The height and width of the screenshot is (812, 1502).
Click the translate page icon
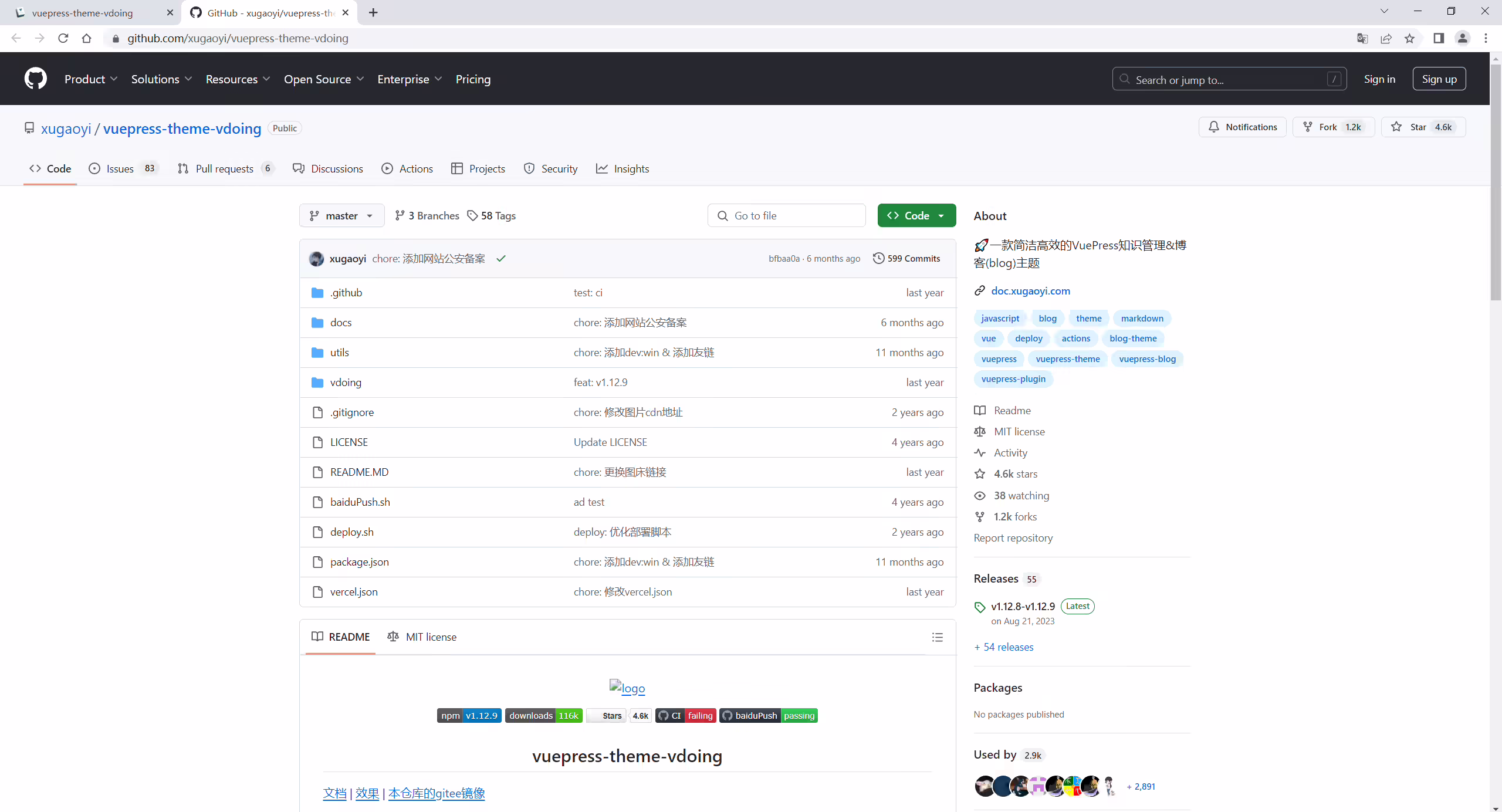tap(1362, 39)
